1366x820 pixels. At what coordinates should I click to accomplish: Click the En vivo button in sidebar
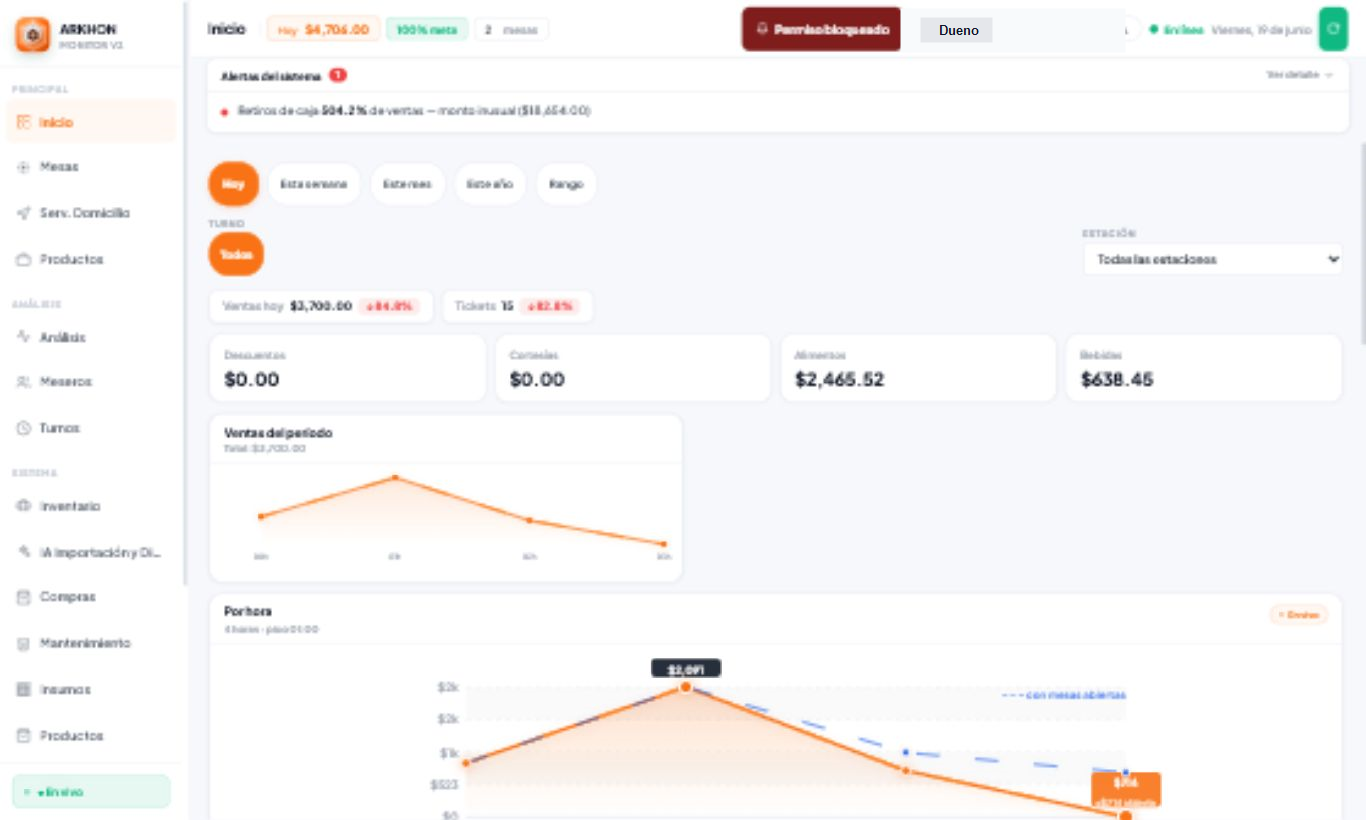[x=91, y=791]
